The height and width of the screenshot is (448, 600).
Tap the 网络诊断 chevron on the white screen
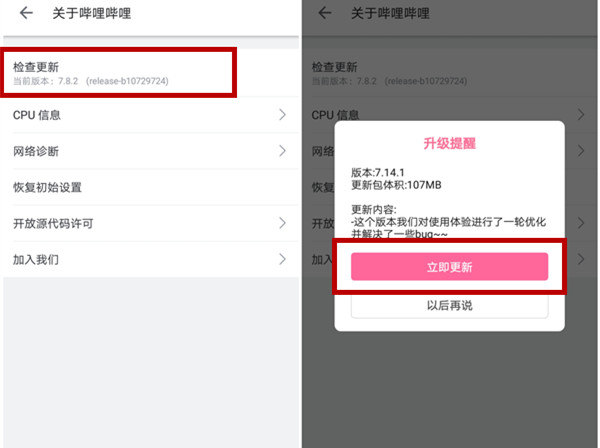point(282,151)
